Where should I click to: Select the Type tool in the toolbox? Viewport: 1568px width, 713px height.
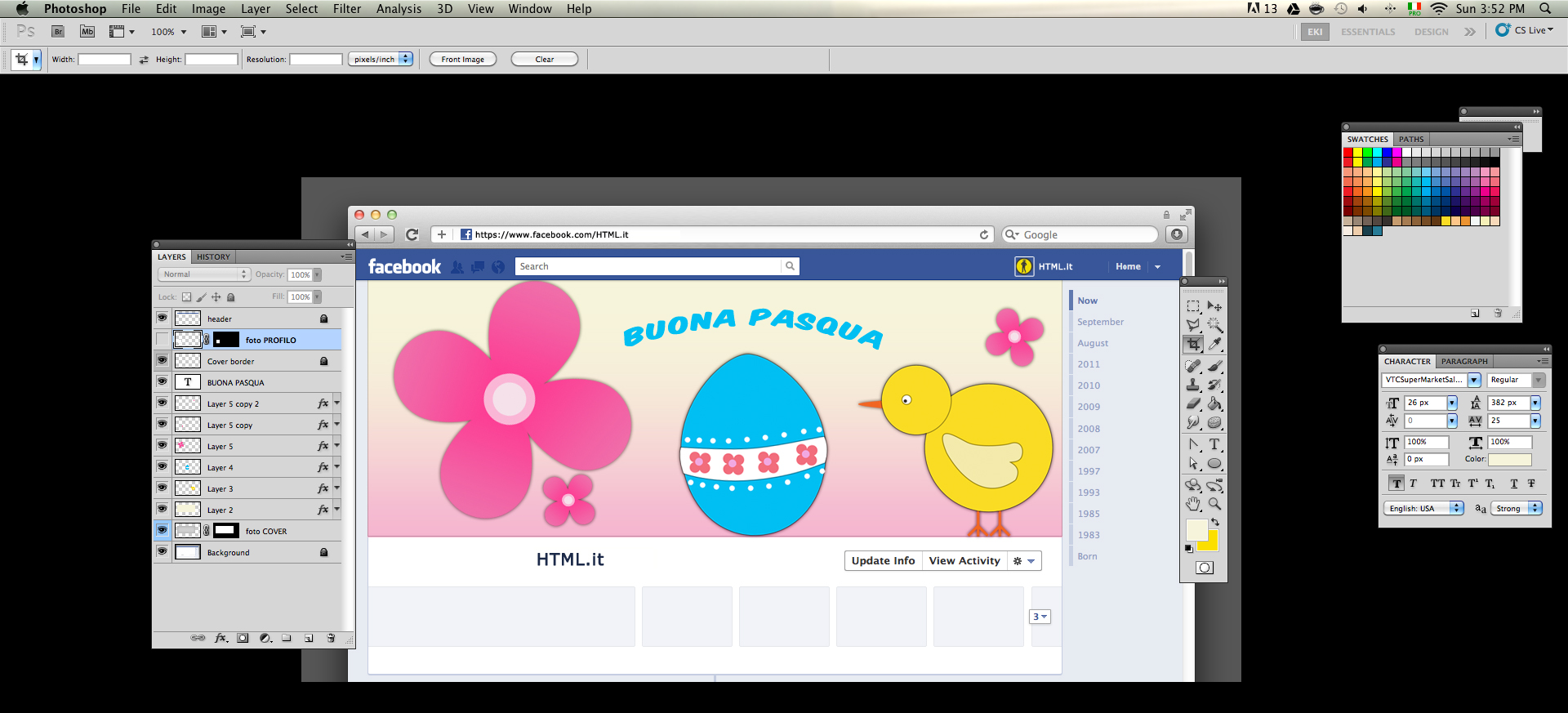(x=1214, y=444)
